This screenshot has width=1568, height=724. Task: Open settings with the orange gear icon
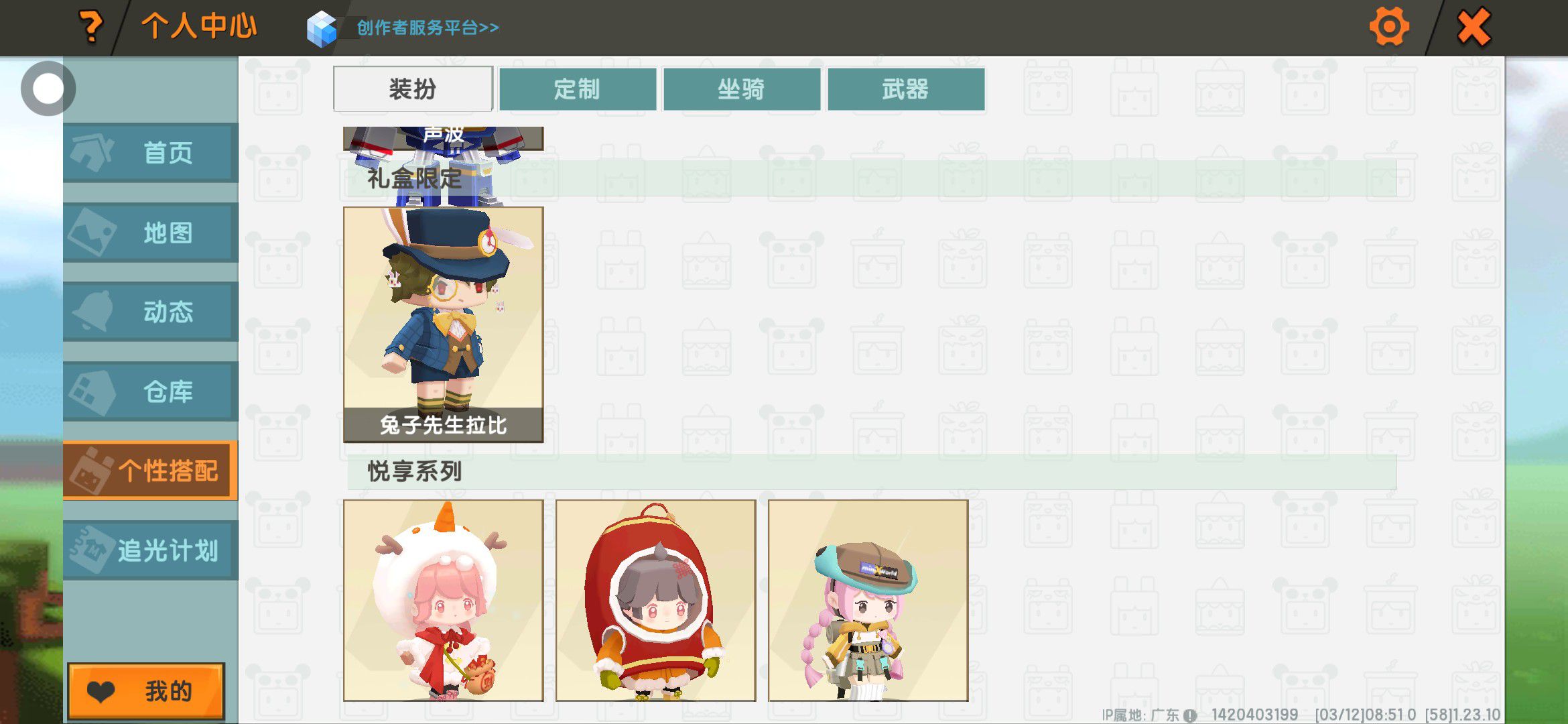[1389, 27]
